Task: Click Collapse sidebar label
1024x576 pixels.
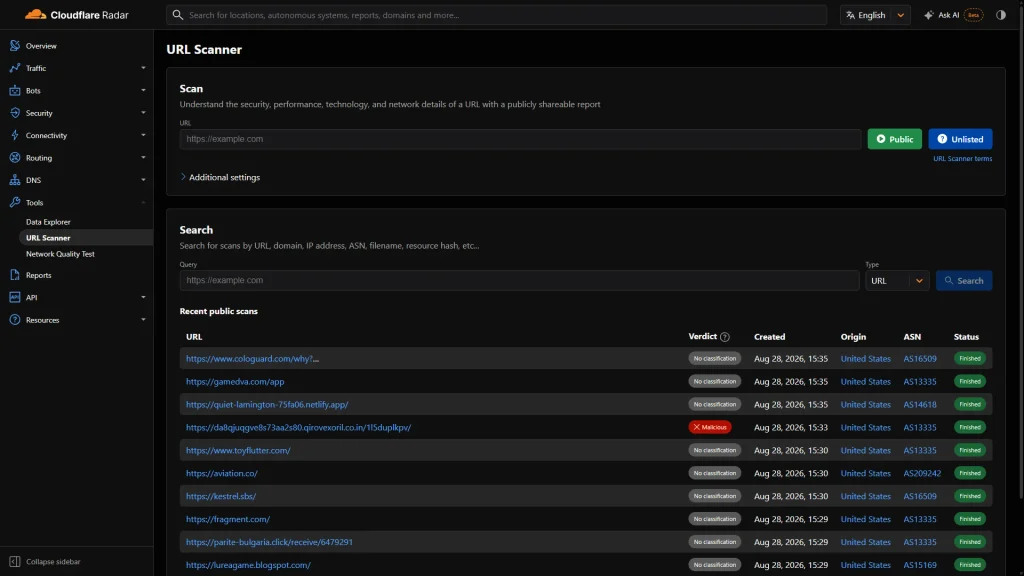Action: pos(53,562)
